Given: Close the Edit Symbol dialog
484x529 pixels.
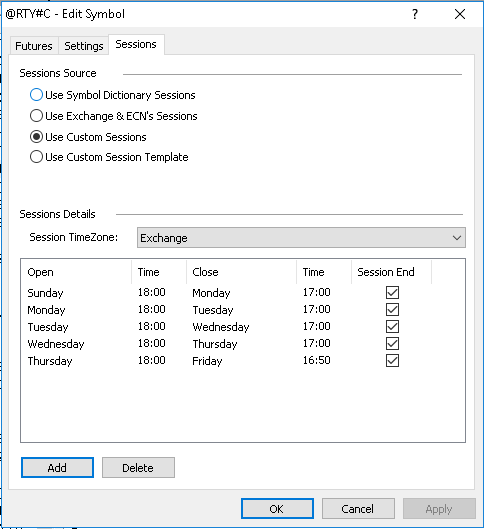Looking at the screenshot, I should tap(460, 14).
